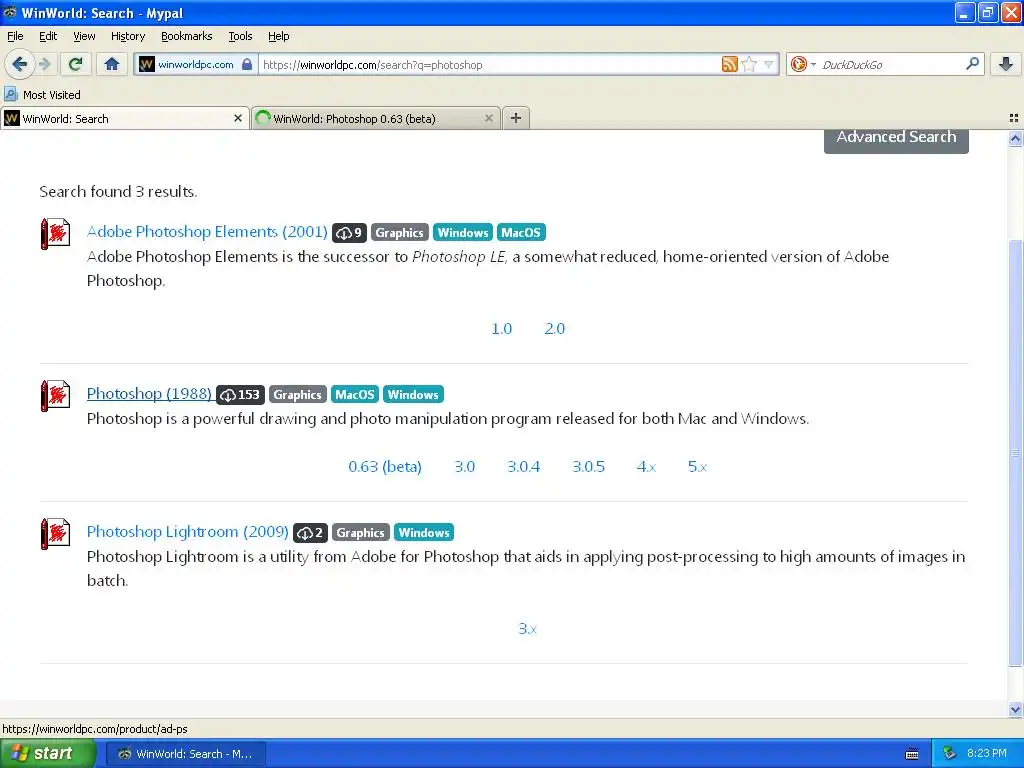Open the Photoshop (1988) link

click(149, 393)
